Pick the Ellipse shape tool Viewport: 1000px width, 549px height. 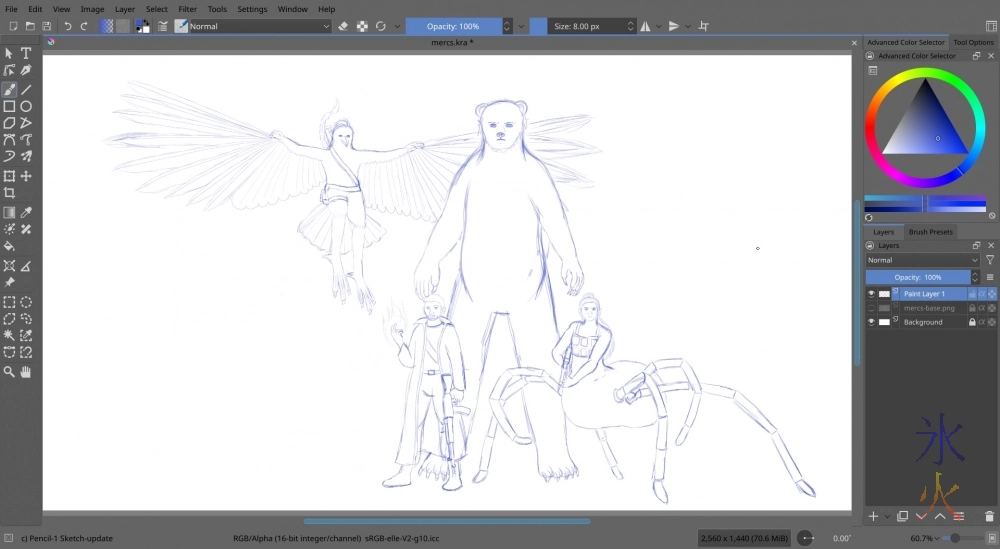26,106
